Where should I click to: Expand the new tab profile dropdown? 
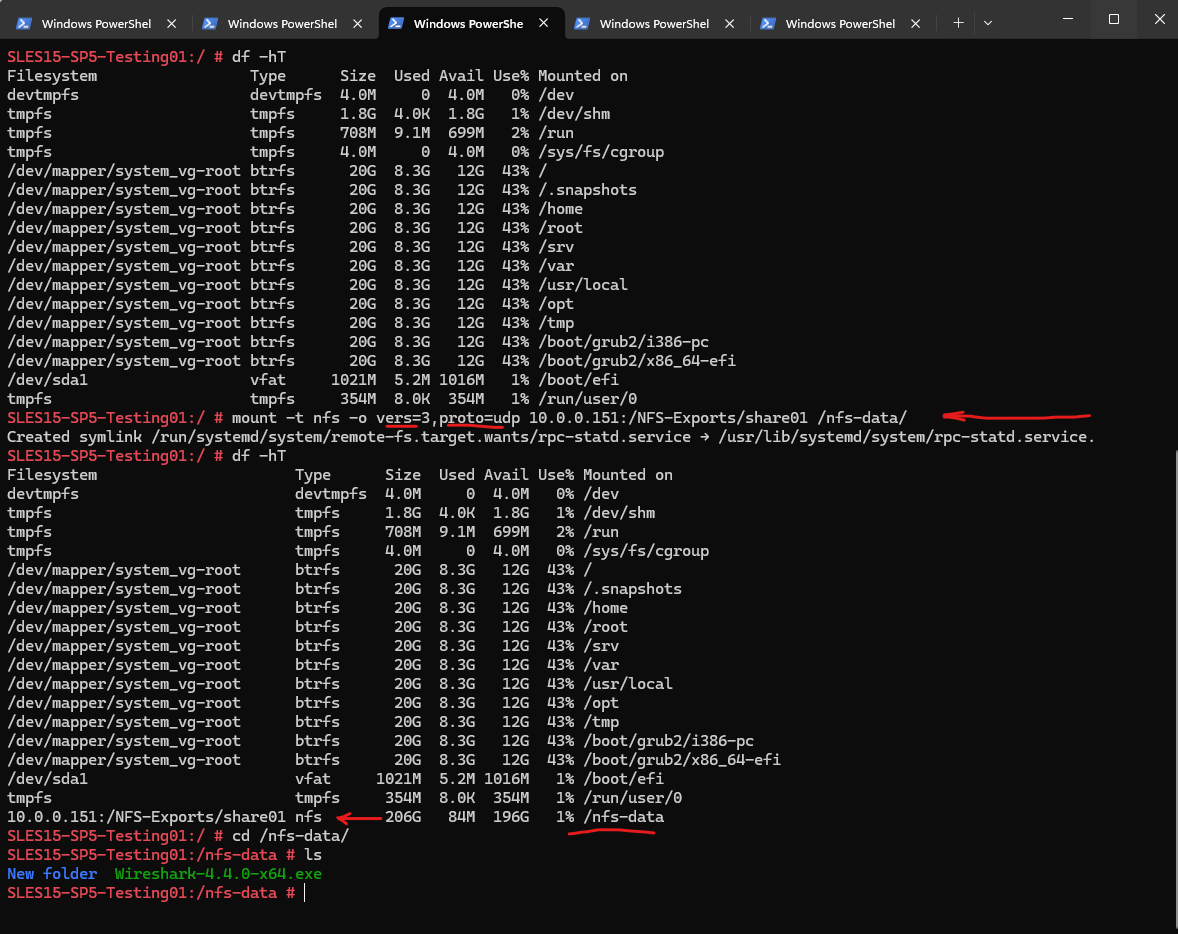tap(988, 23)
